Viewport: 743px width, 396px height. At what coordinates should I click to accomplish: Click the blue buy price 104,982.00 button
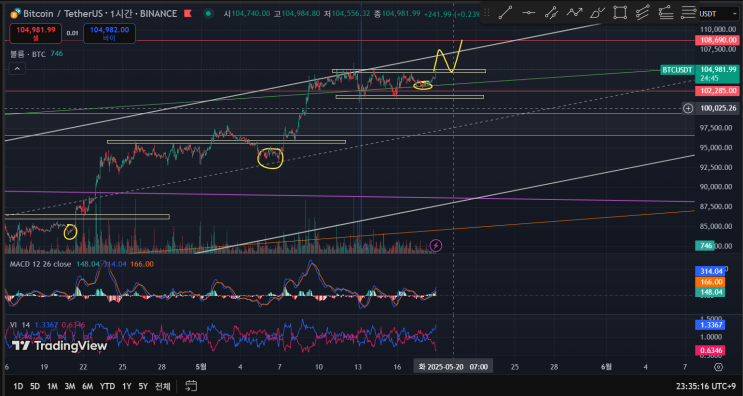pos(109,33)
